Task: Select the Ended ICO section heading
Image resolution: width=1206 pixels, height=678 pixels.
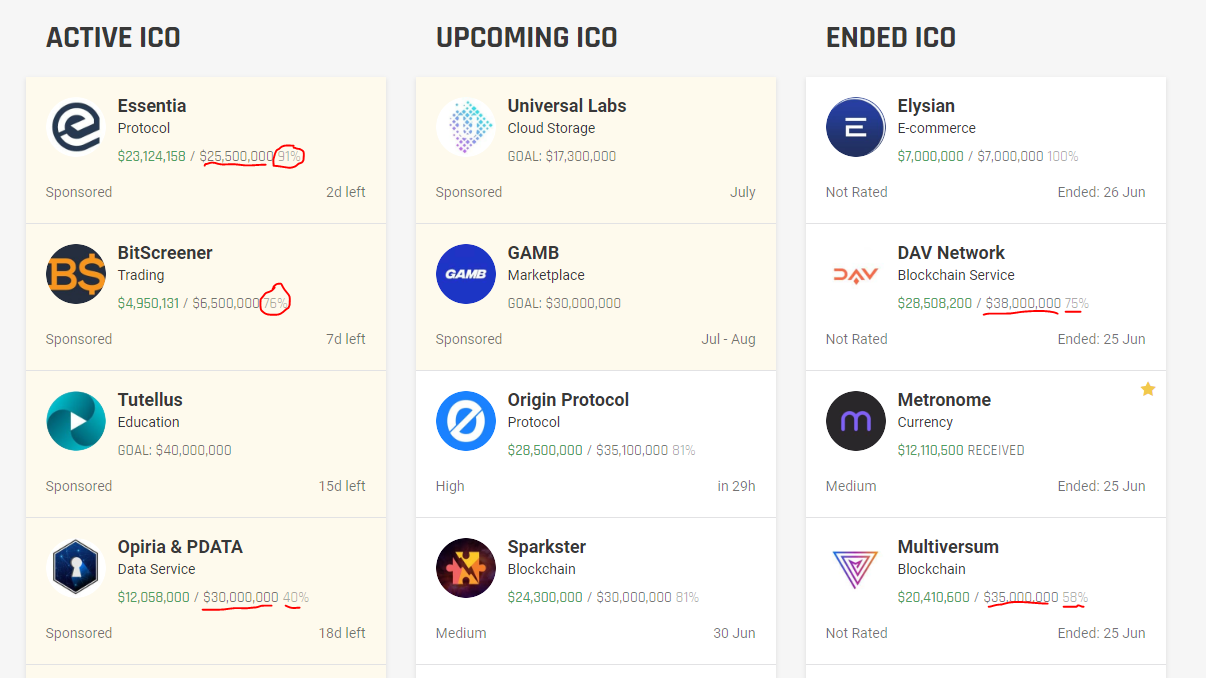Action: click(x=891, y=38)
